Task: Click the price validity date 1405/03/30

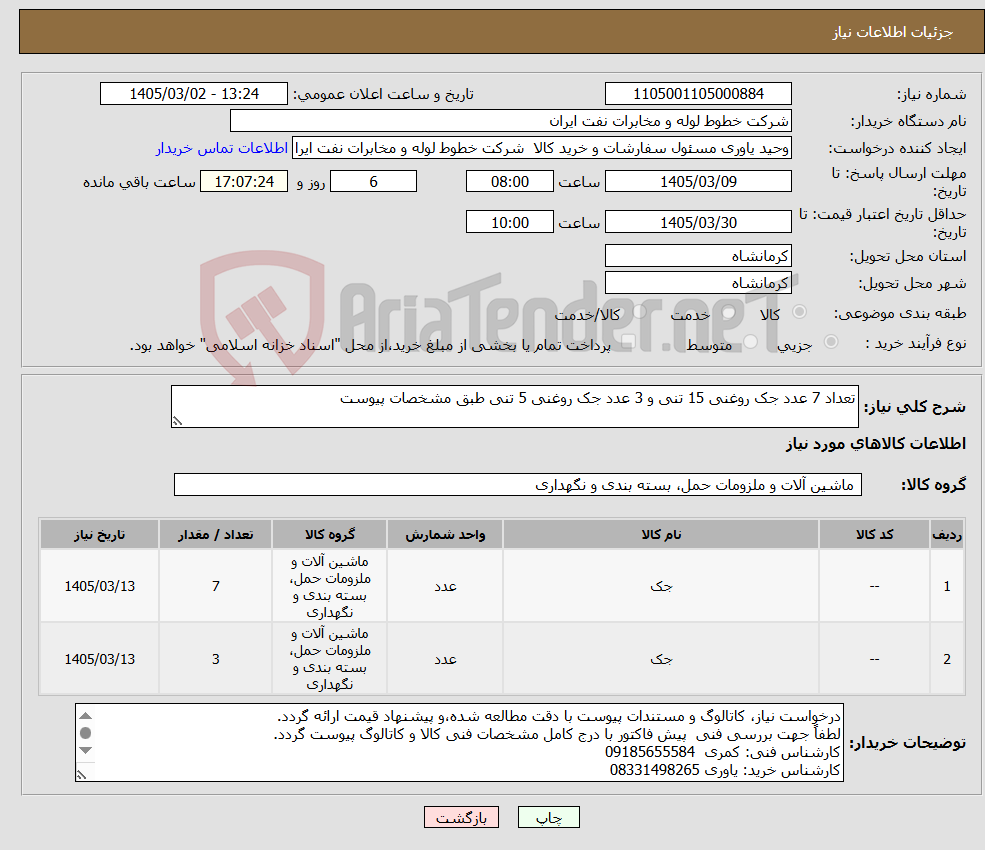Action: [x=698, y=222]
